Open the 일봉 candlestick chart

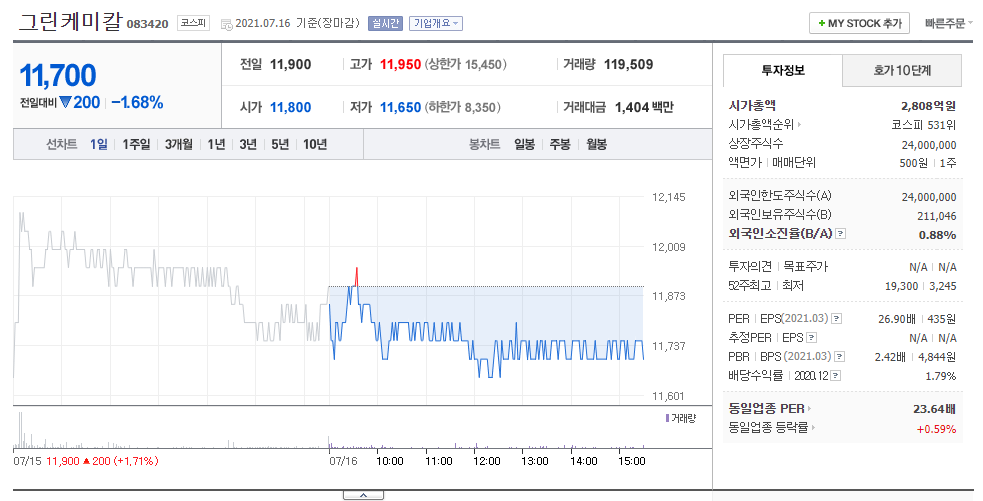tap(524, 144)
